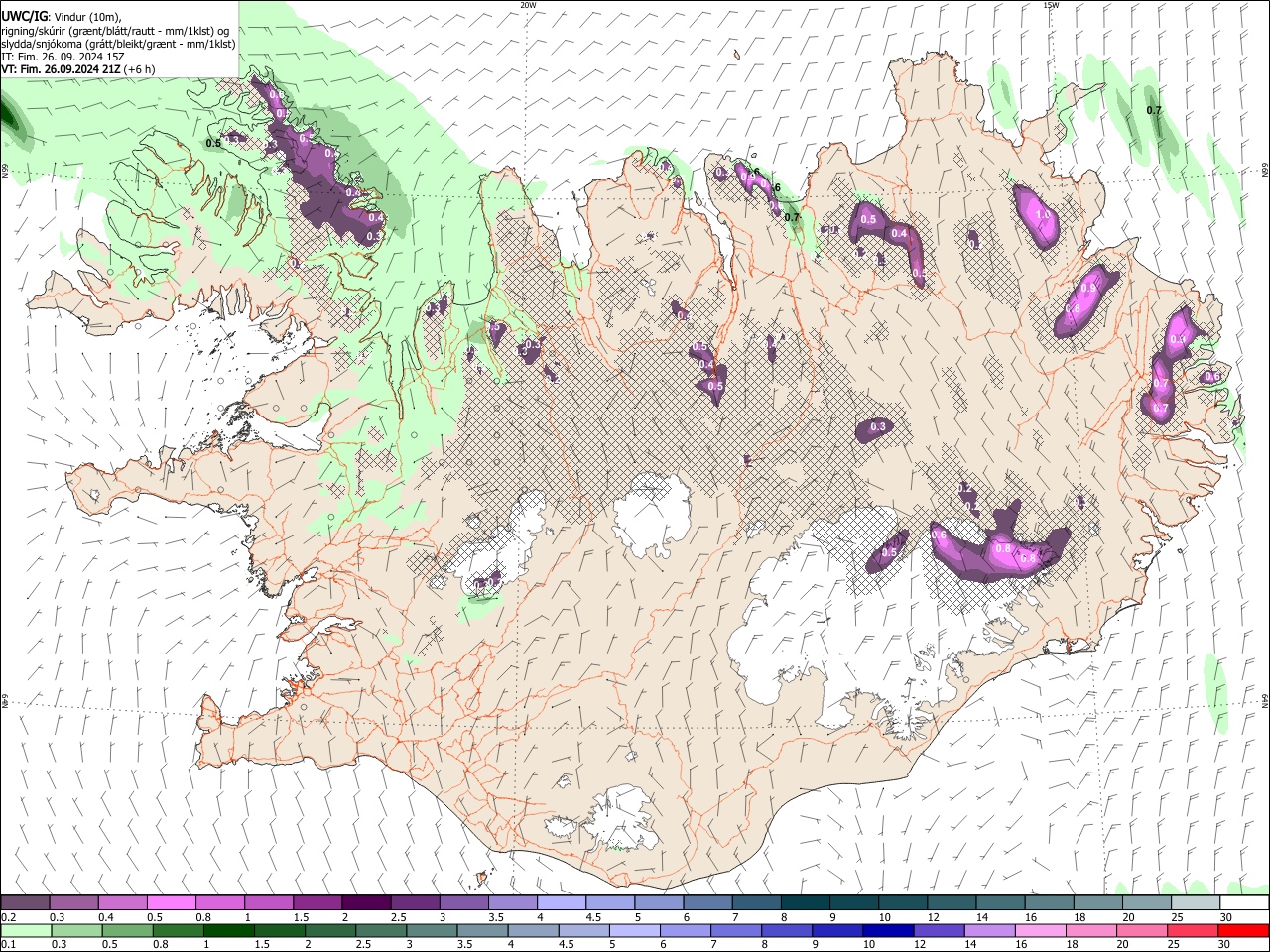The width and height of the screenshot is (1270, 952).
Task: Click the slate-blue 6 snow legend swatch
Action: click(707, 902)
